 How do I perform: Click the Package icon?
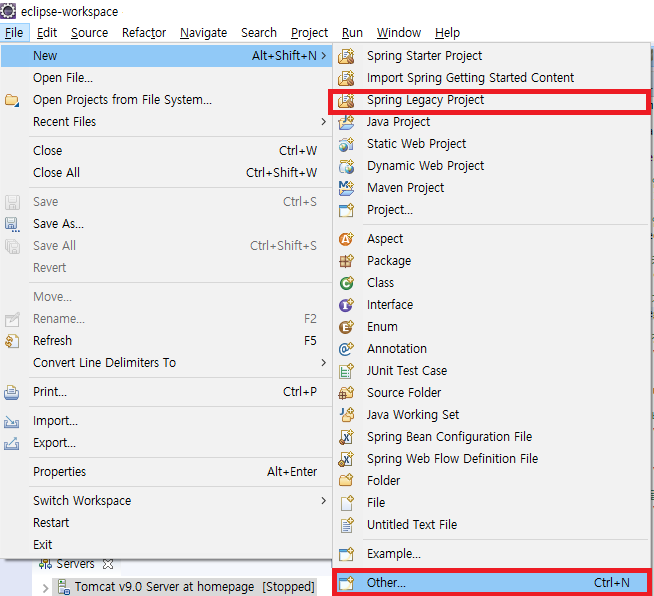346,261
